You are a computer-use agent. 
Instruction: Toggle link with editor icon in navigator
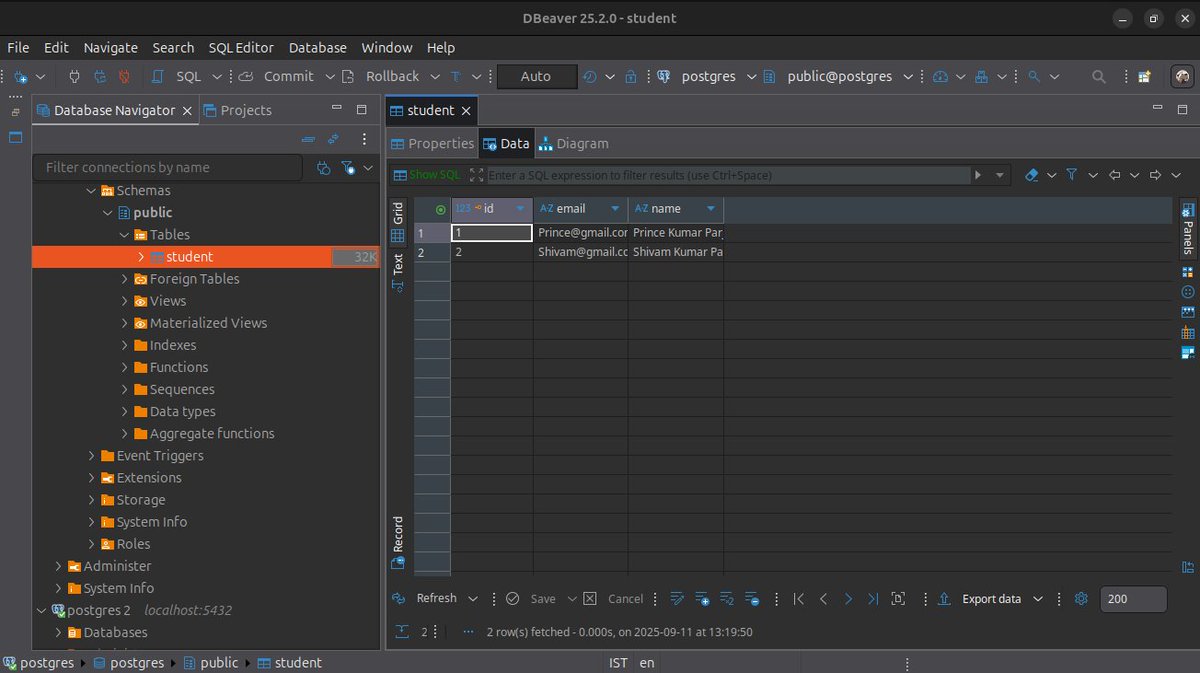pos(333,139)
